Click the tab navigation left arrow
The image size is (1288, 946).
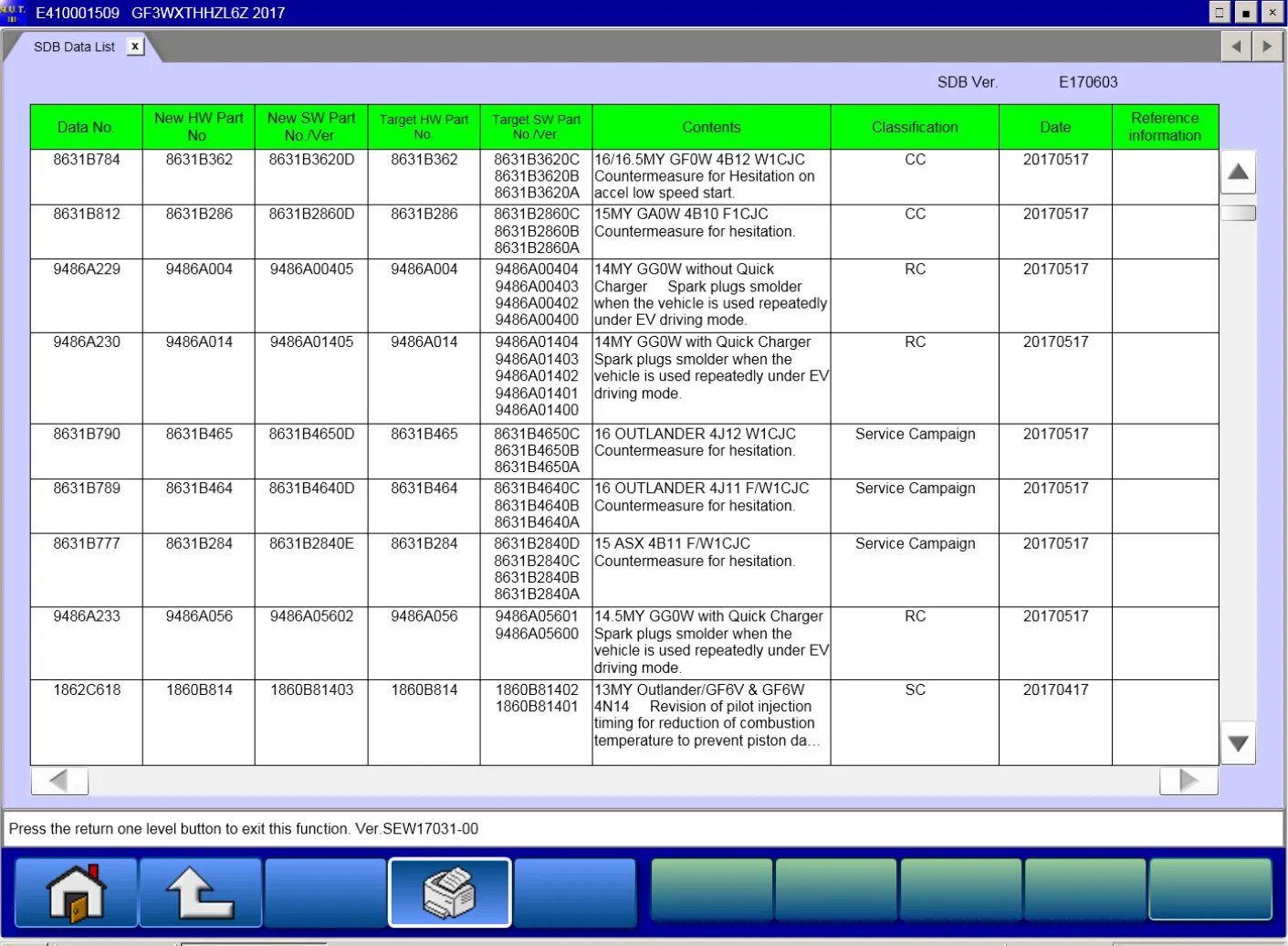[1236, 47]
